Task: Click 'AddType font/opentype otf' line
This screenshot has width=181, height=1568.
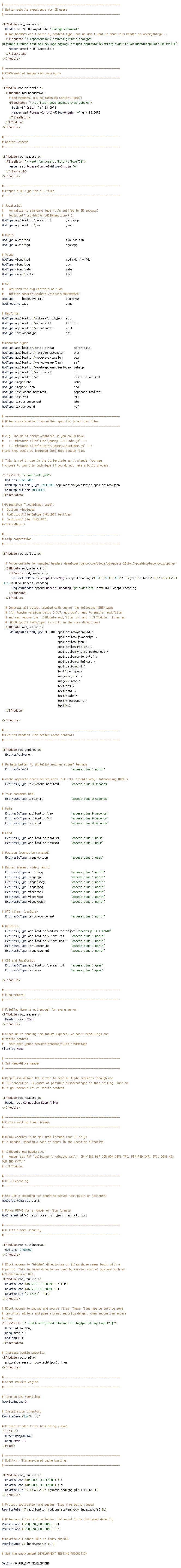Action: tap(36, 333)
